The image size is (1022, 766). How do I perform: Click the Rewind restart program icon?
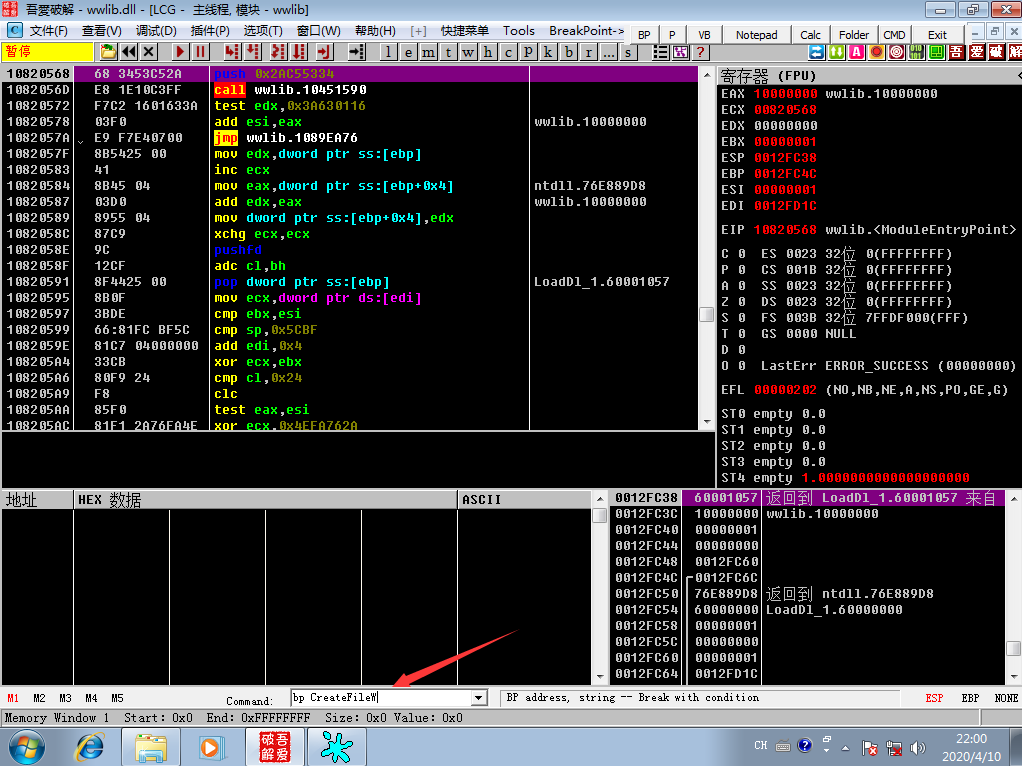click(x=129, y=52)
